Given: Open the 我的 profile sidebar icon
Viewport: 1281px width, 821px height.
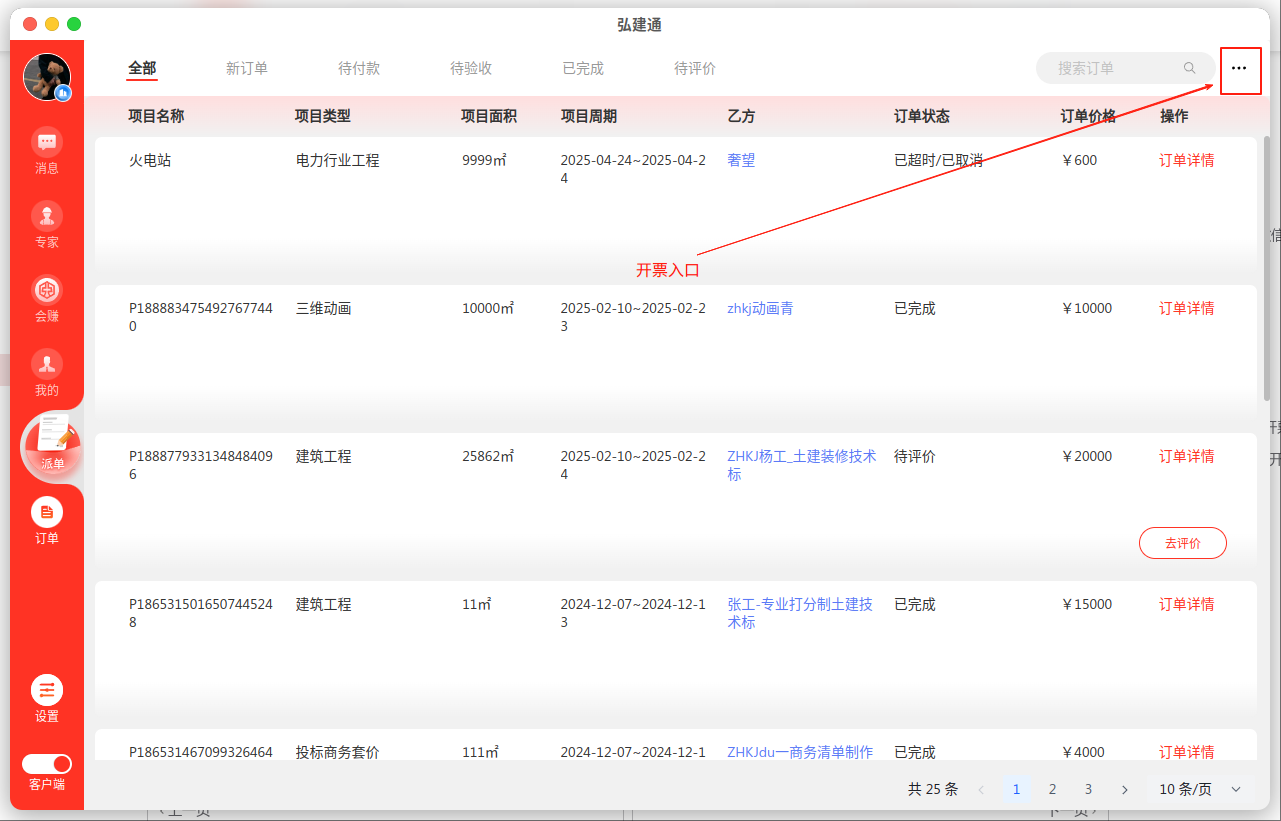Looking at the screenshot, I should tap(47, 364).
